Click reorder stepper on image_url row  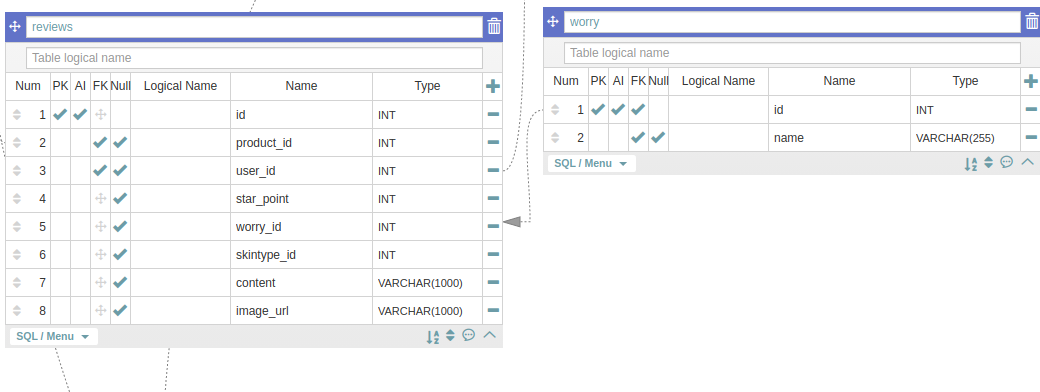coord(17,310)
